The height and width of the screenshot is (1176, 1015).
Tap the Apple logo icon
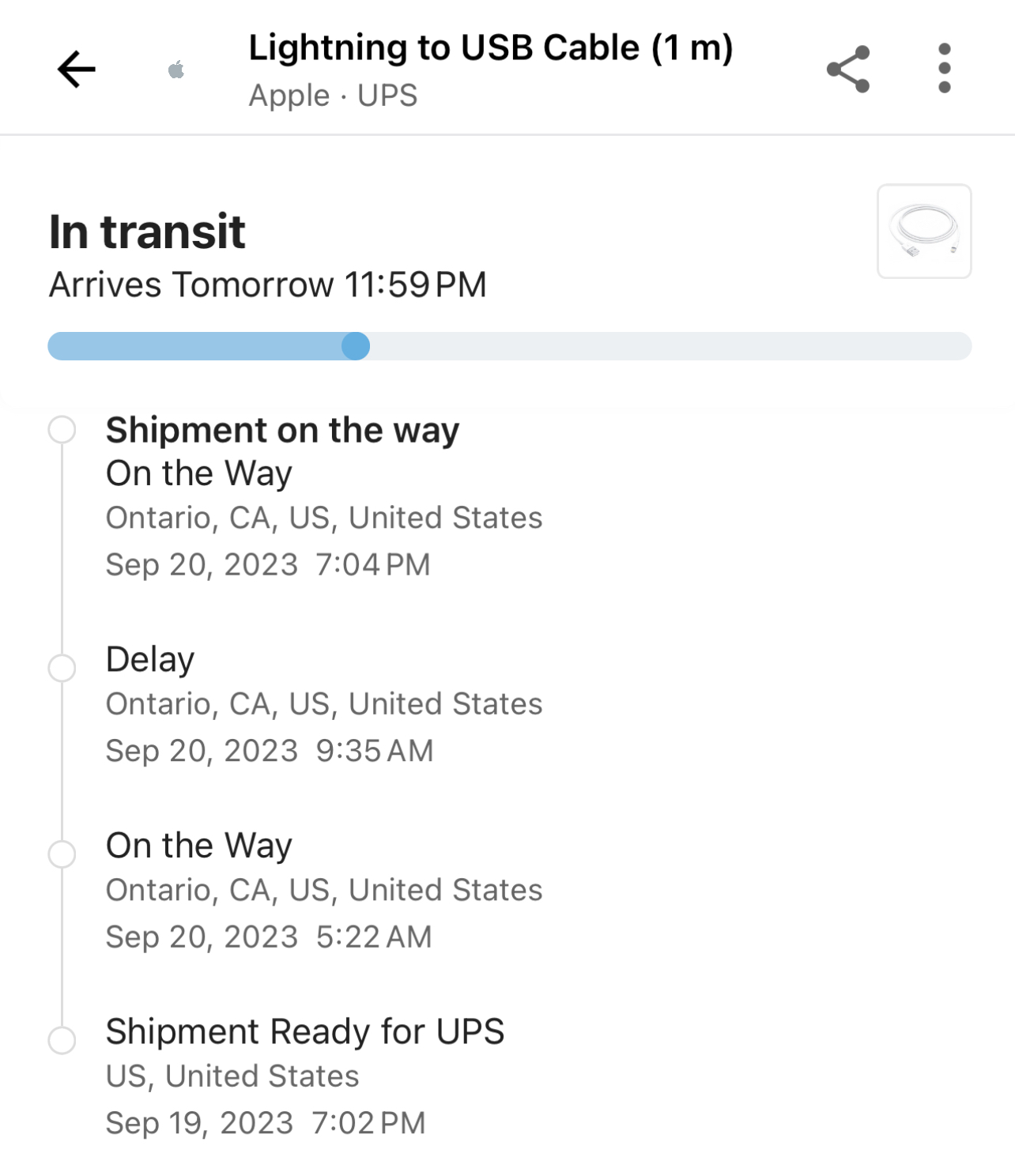tap(176, 70)
